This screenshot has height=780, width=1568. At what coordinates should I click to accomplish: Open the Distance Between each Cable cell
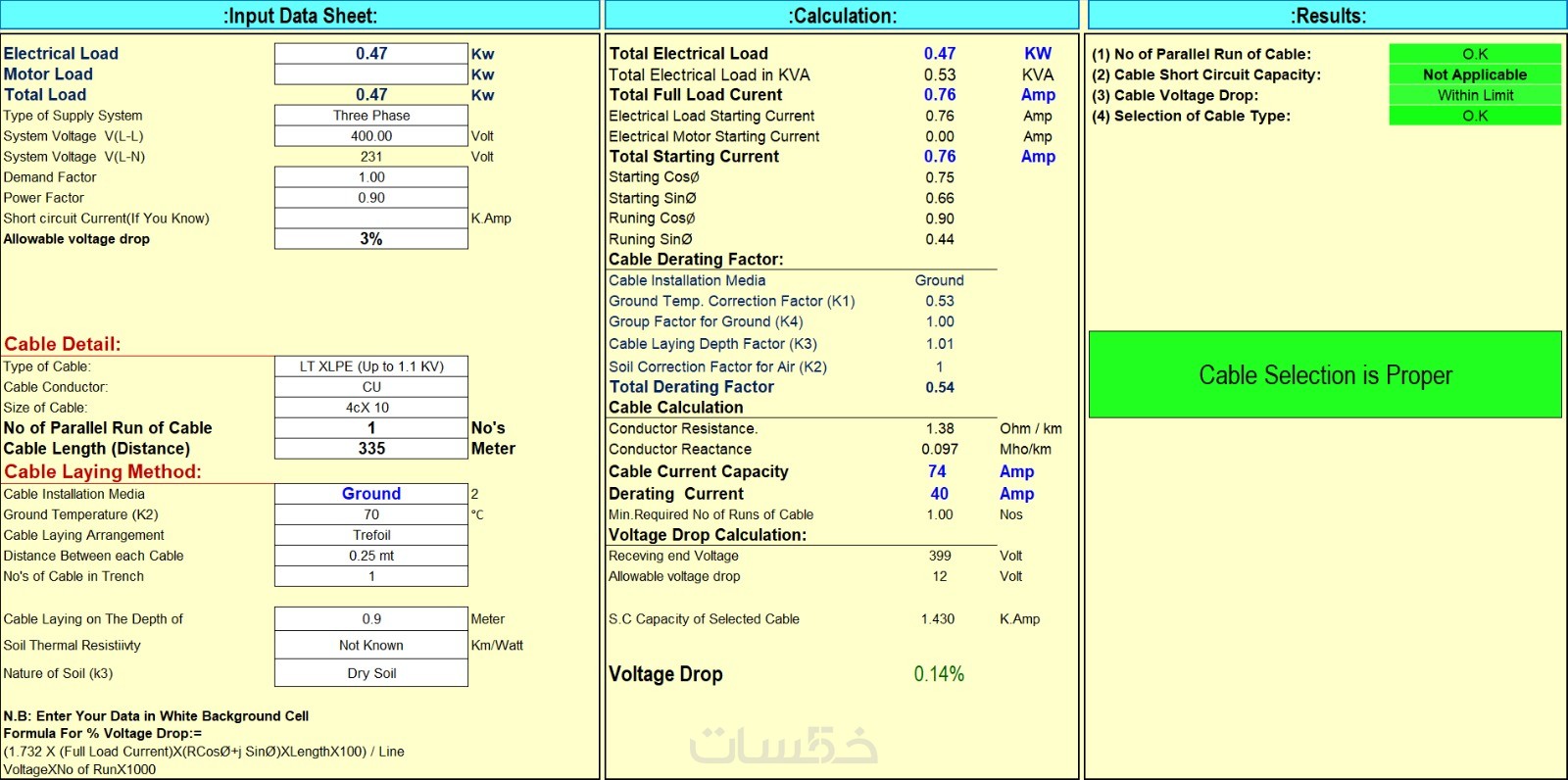tap(371, 556)
